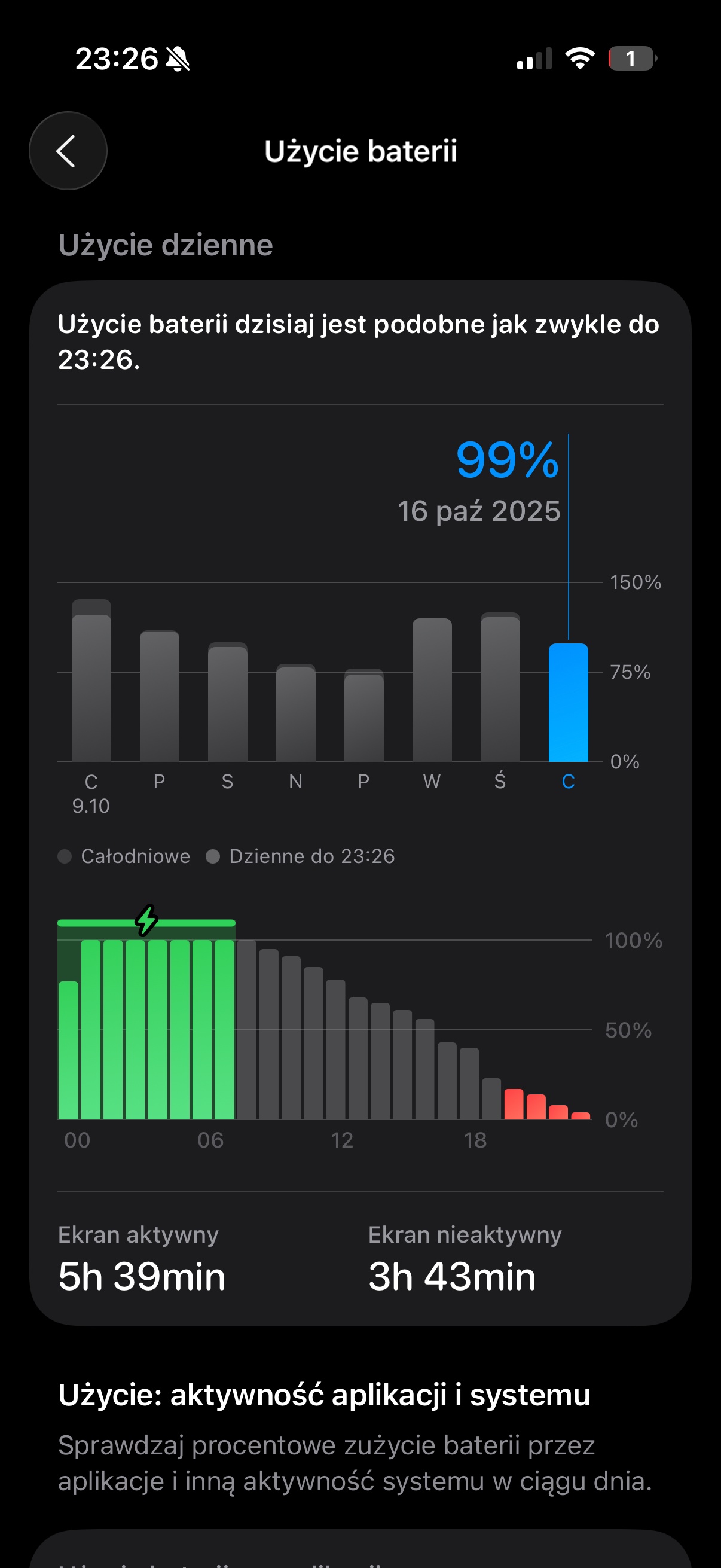Tap the status bar clock showing 23:26
The image size is (721, 1568).
(x=116, y=59)
